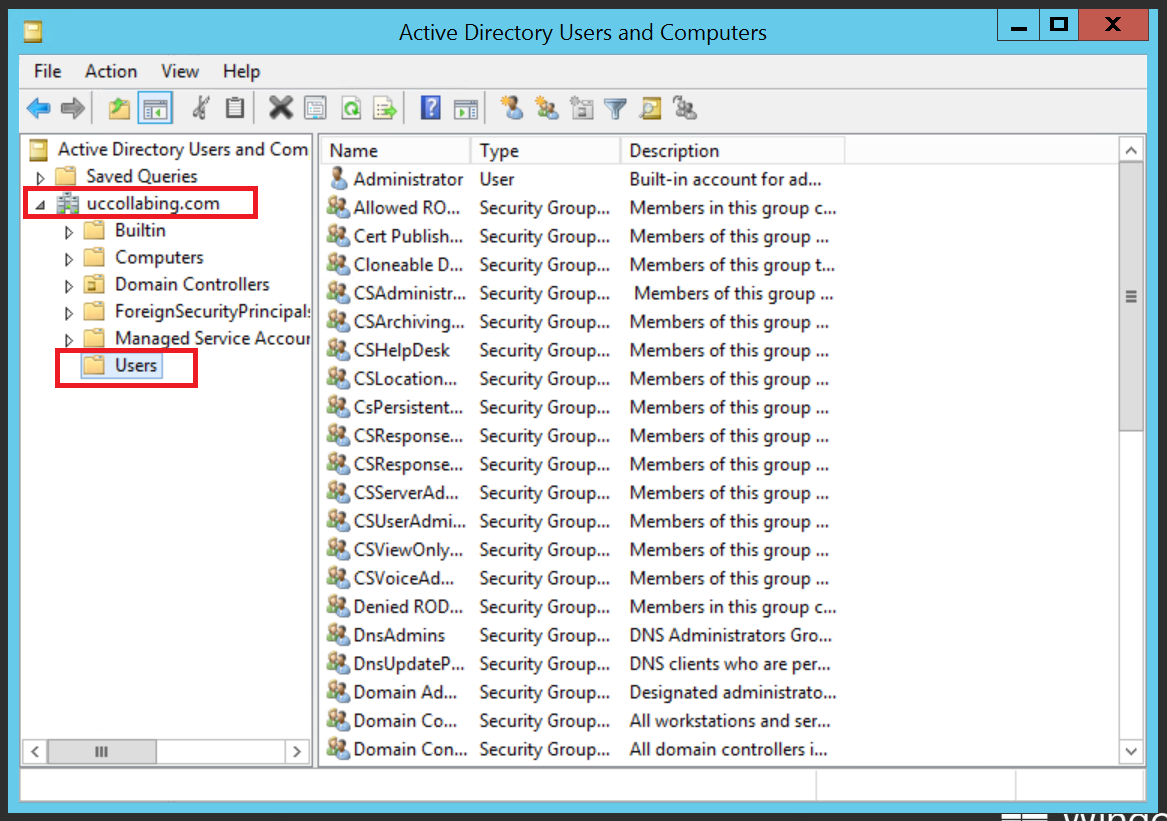Select the Builtin folder
This screenshot has height=821, width=1167.
click(140, 231)
